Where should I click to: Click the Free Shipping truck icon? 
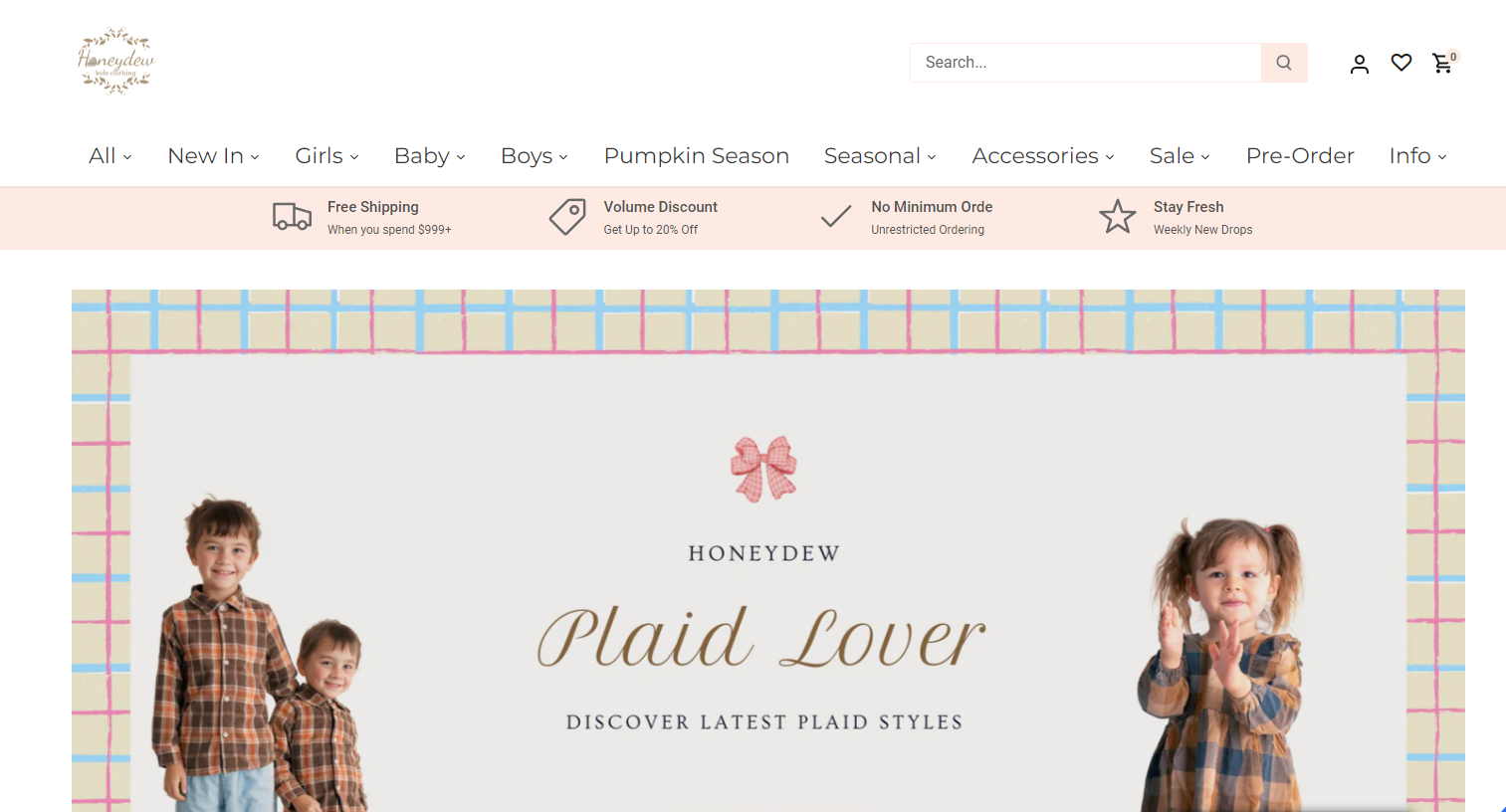[x=292, y=216]
